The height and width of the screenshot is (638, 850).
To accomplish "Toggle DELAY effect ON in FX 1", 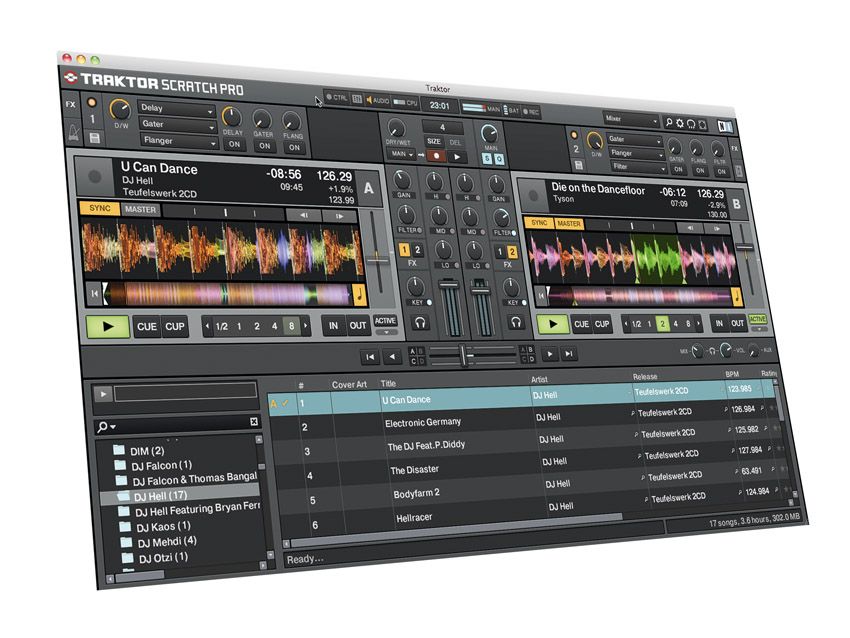I will click(x=234, y=144).
